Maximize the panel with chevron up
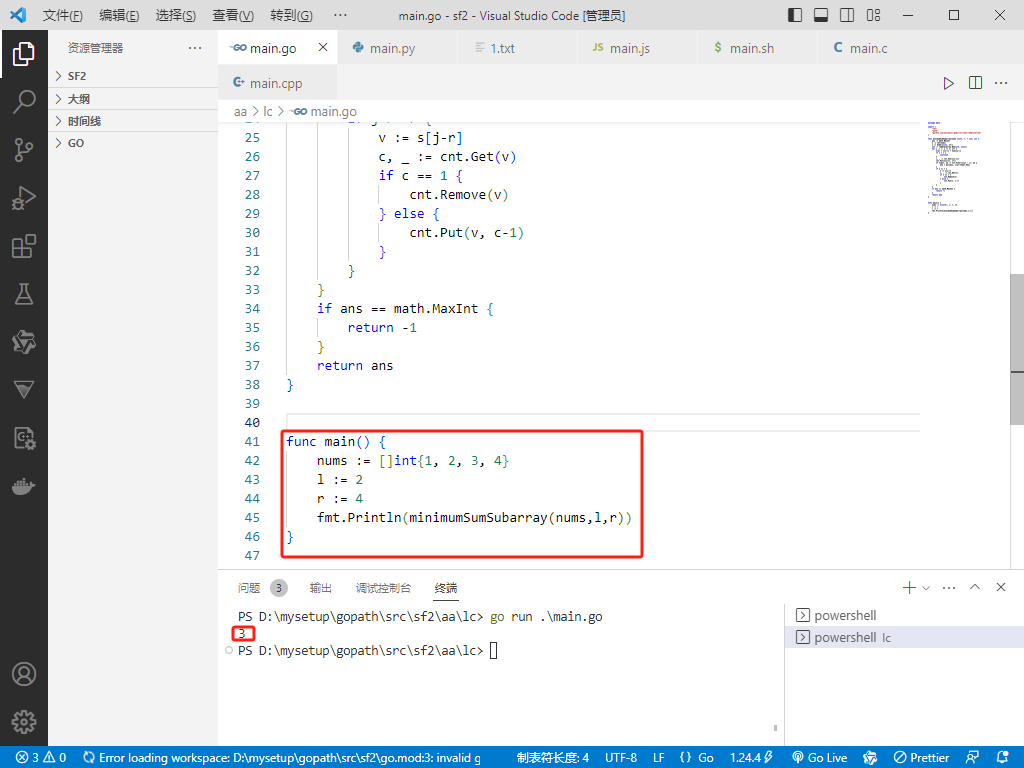 click(975, 587)
